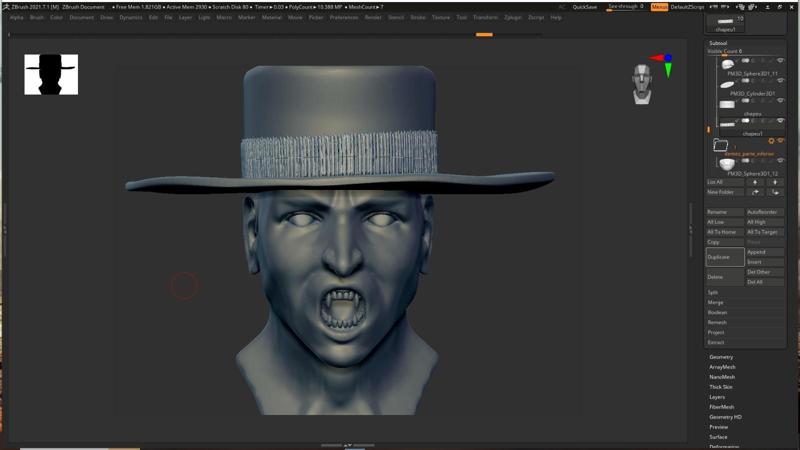This screenshot has height=450, width=800.
Task: Toggle visibility eye of PM3D_Sphere3D1_11
Action: [780, 61]
